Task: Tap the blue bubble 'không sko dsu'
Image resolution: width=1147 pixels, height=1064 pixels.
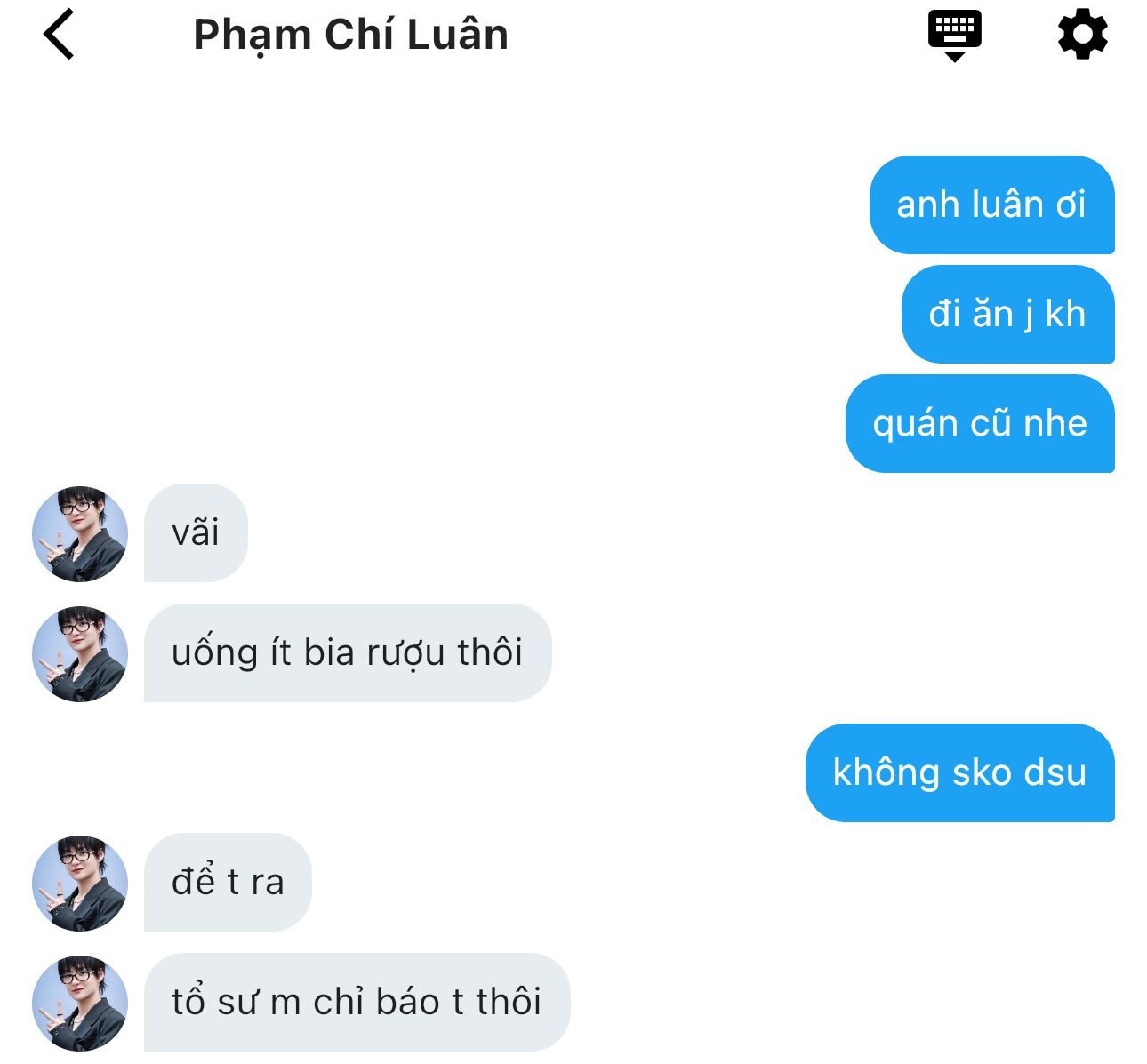Action: [x=959, y=772]
